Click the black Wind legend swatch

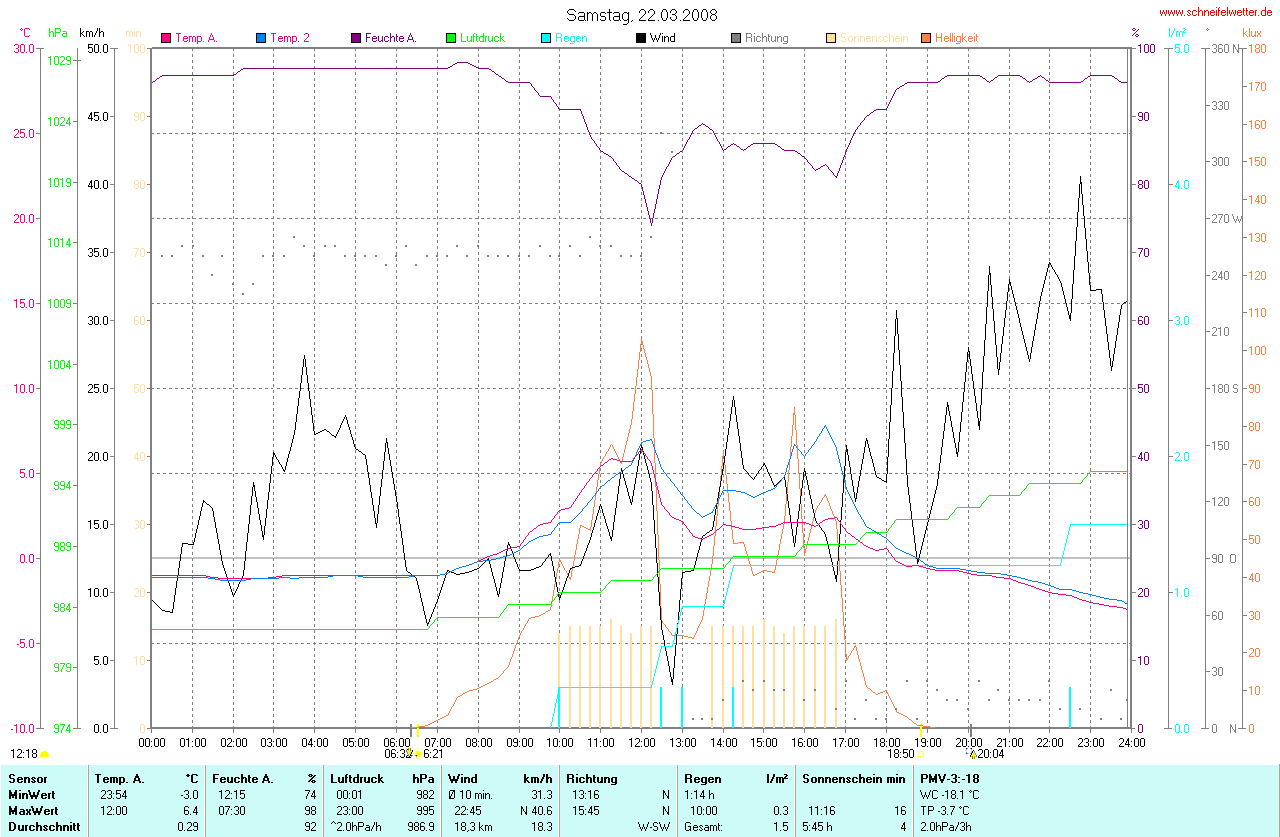click(641, 38)
